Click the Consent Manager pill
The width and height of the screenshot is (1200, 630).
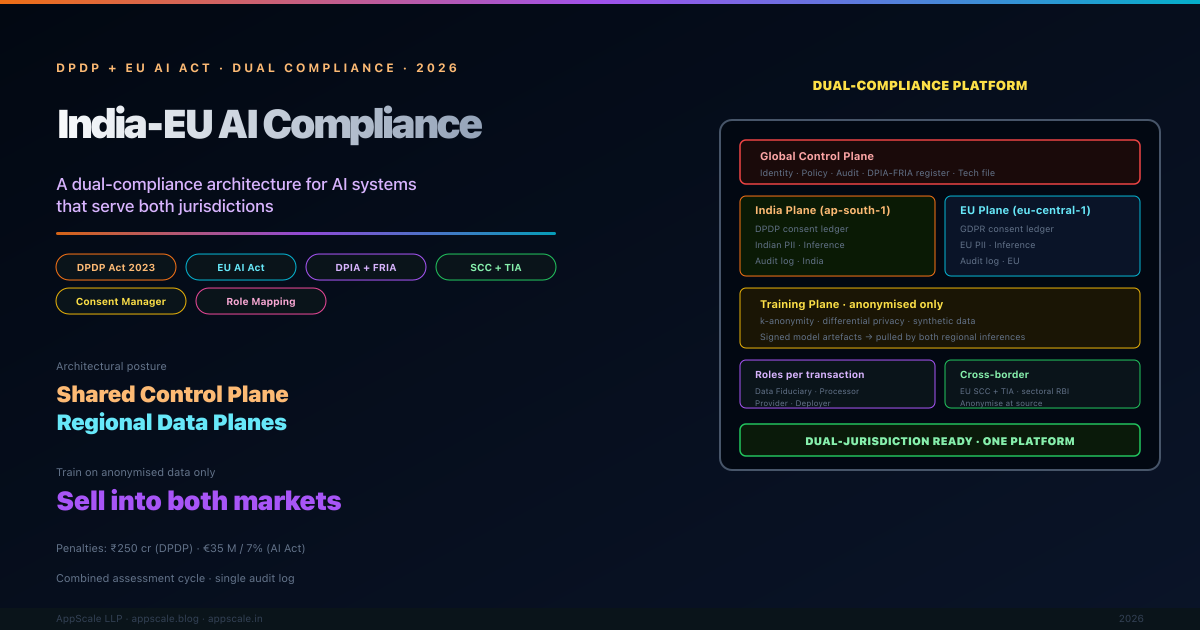[x=121, y=301]
